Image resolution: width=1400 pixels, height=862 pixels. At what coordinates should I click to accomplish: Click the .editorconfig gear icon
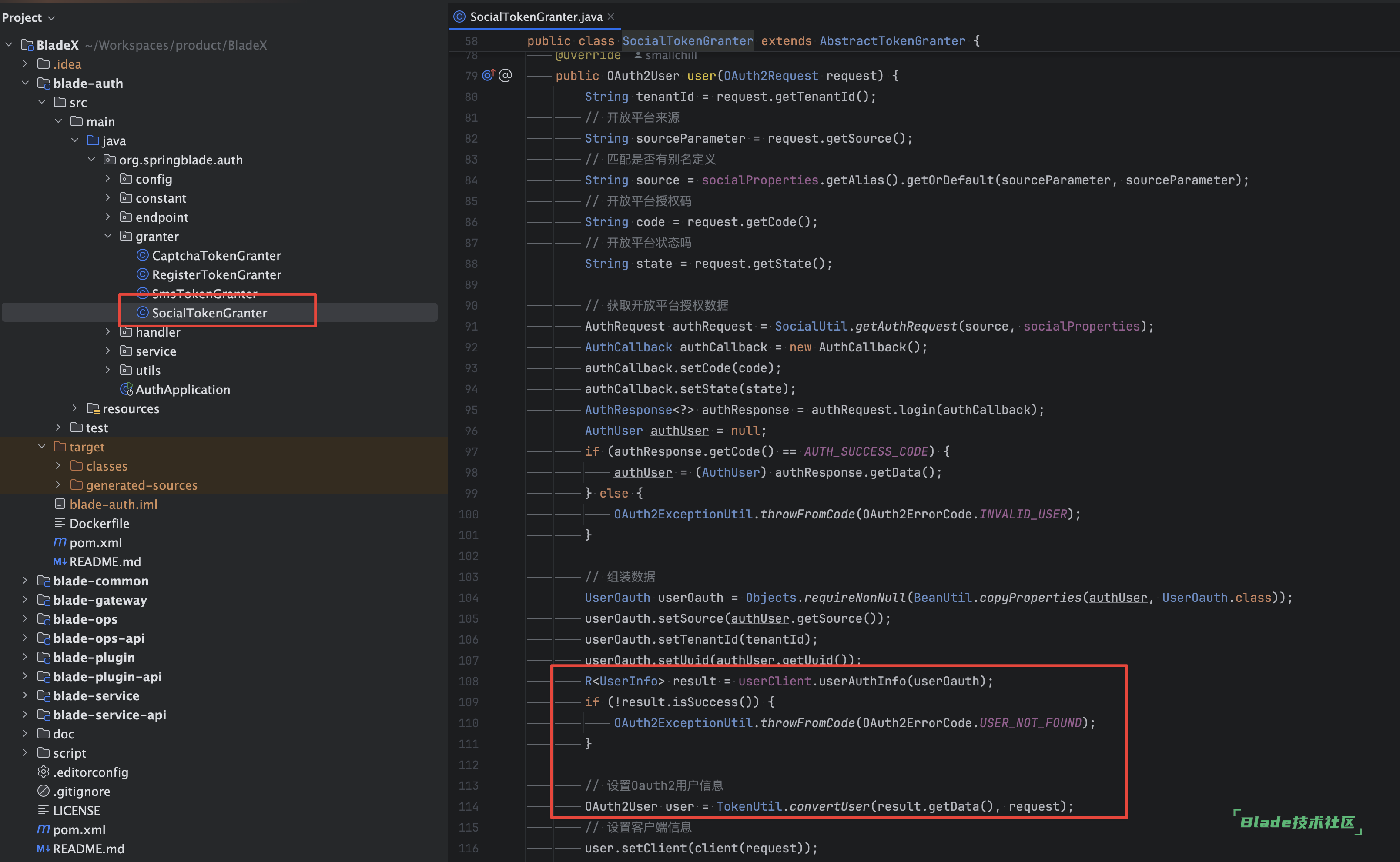(44, 772)
